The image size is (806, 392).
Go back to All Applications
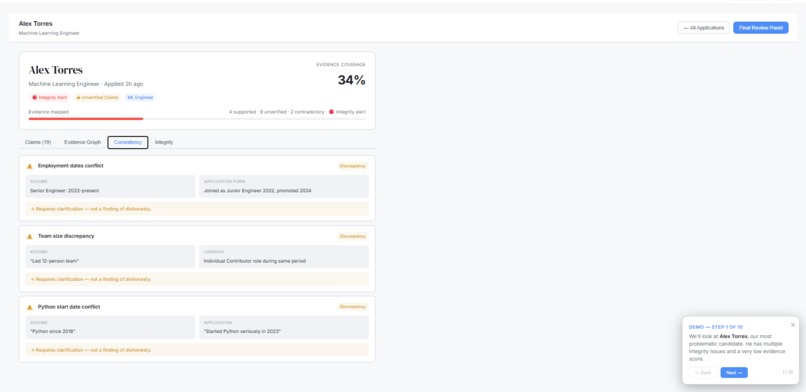click(703, 28)
